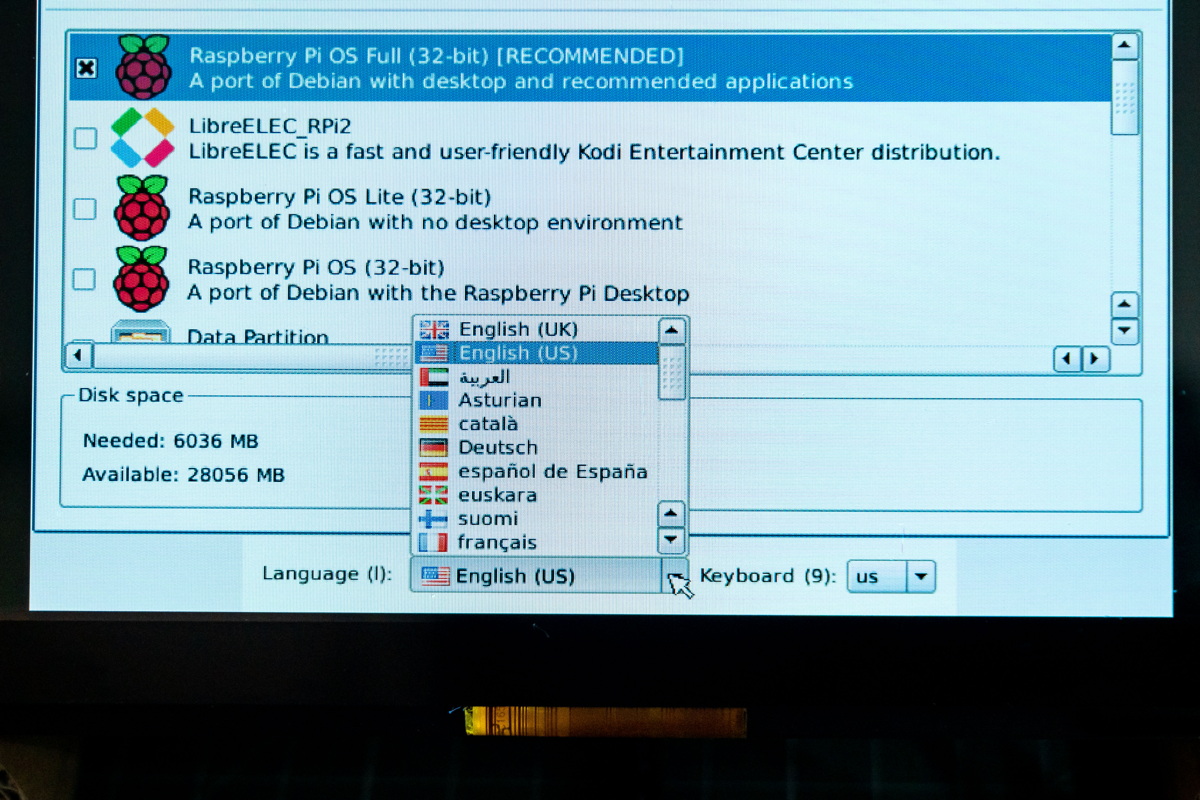Screen dimensions: 1200x800
Task: Click the OS list vertical scrollbar thumb
Action: click(x=1125, y=97)
